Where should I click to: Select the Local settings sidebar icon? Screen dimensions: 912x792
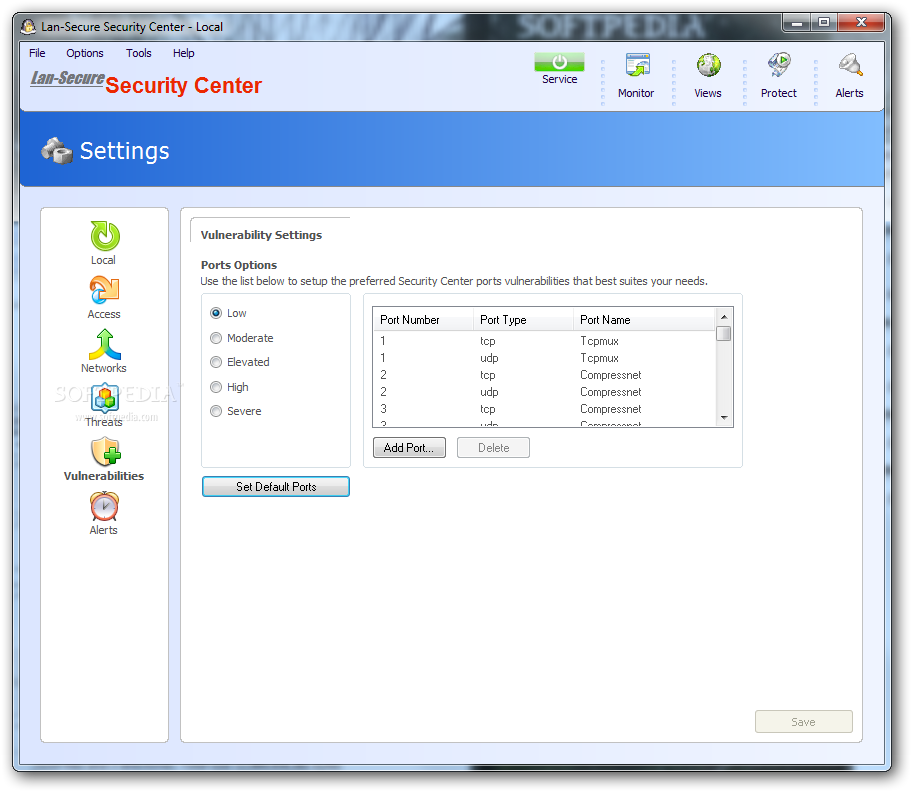click(105, 236)
